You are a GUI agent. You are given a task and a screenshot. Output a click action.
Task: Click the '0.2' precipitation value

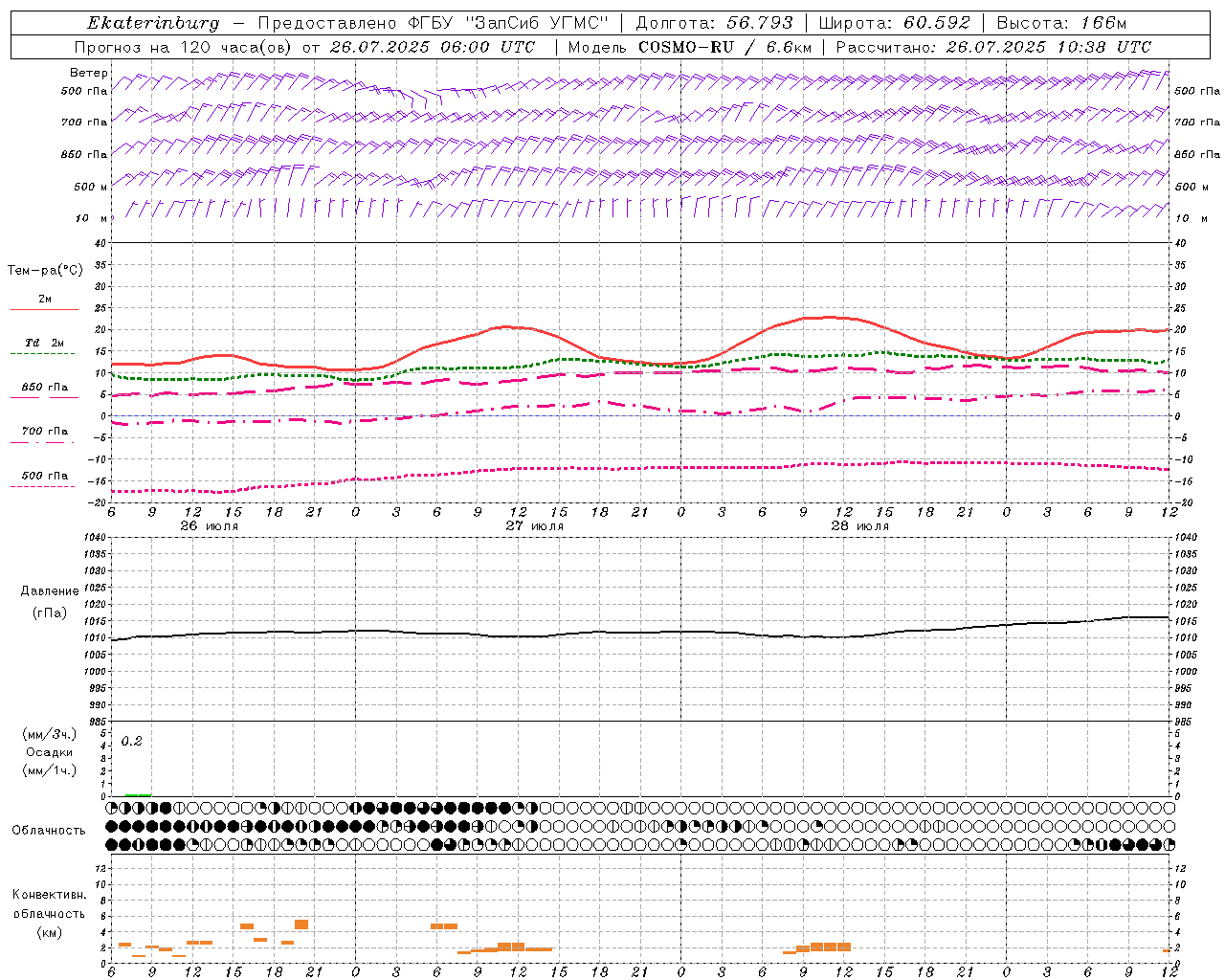click(131, 742)
